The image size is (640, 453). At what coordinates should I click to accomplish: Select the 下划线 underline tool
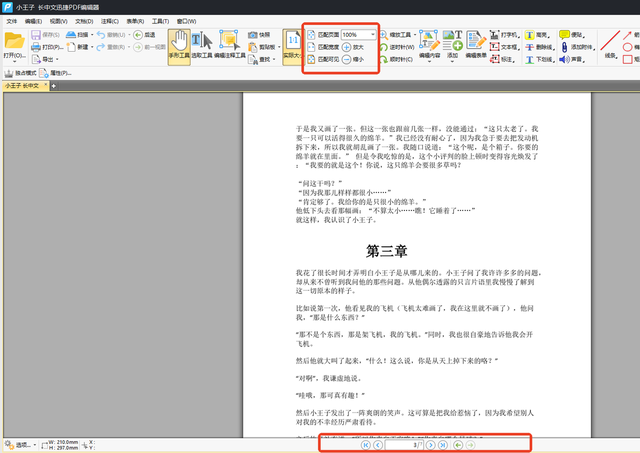click(540, 60)
